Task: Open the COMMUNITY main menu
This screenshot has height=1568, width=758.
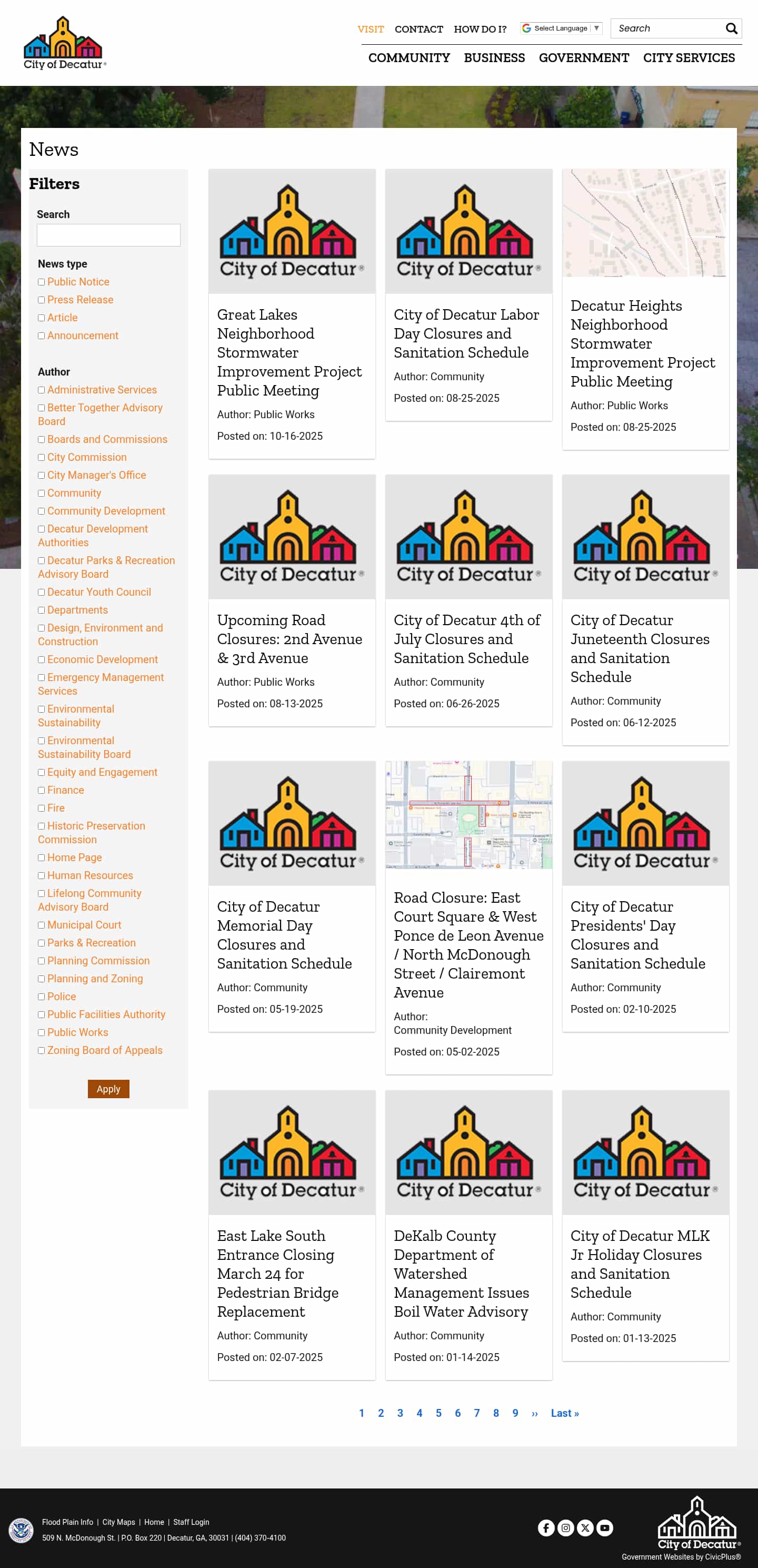Action: [409, 58]
